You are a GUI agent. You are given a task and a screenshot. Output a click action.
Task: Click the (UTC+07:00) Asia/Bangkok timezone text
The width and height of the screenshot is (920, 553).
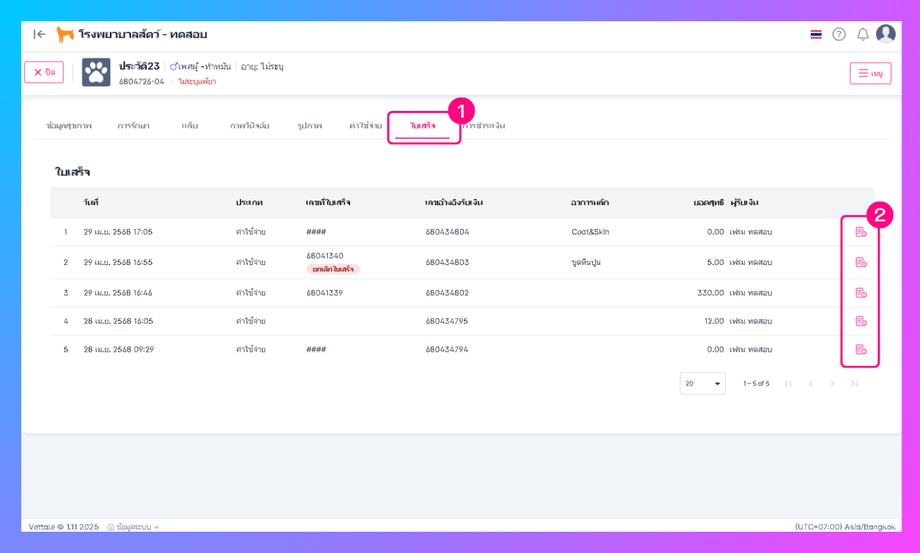[x=845, y=527]
